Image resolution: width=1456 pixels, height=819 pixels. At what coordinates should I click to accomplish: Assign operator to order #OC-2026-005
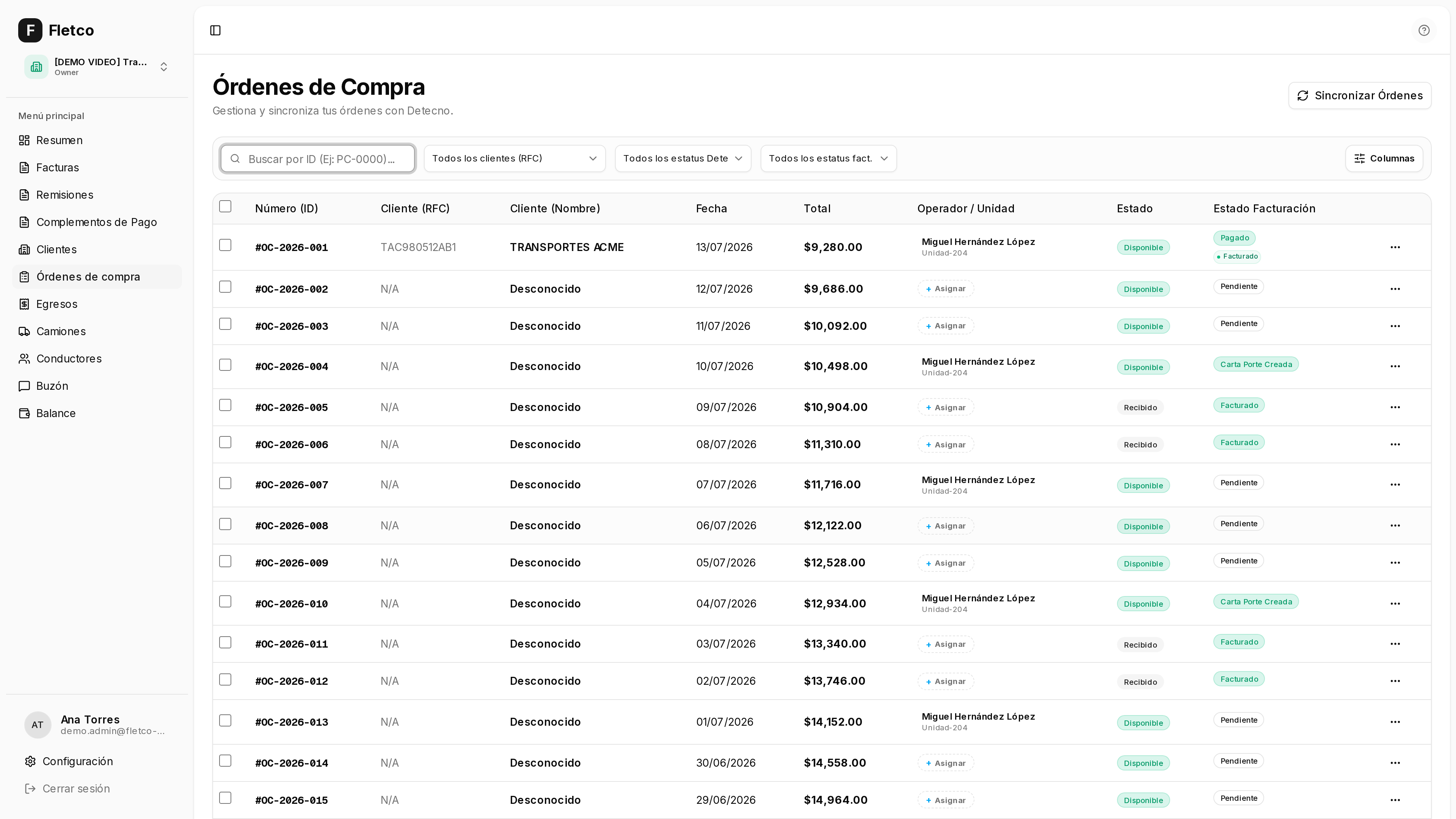pyautogui.click(x=946, y=408)
